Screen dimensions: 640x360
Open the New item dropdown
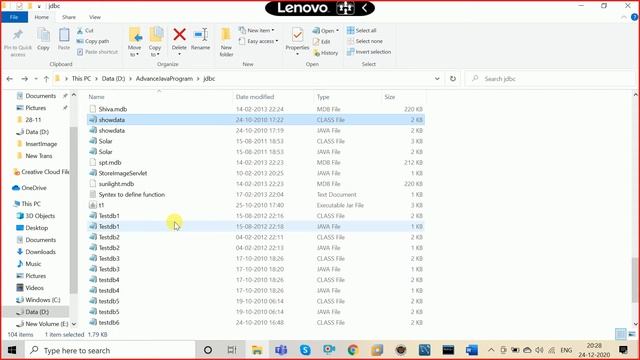257,31
